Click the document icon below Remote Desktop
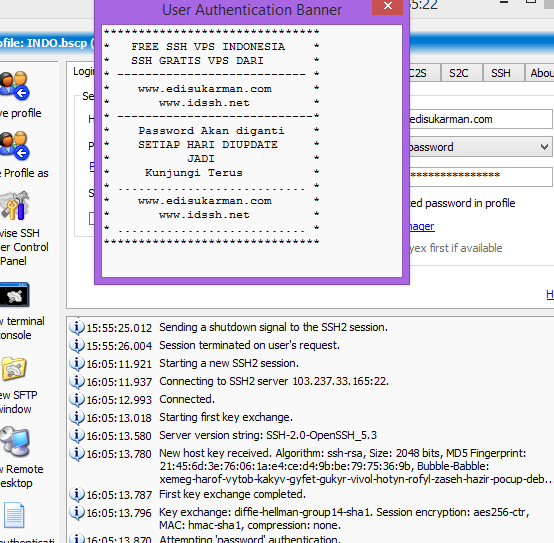 [x=14, y=515]
